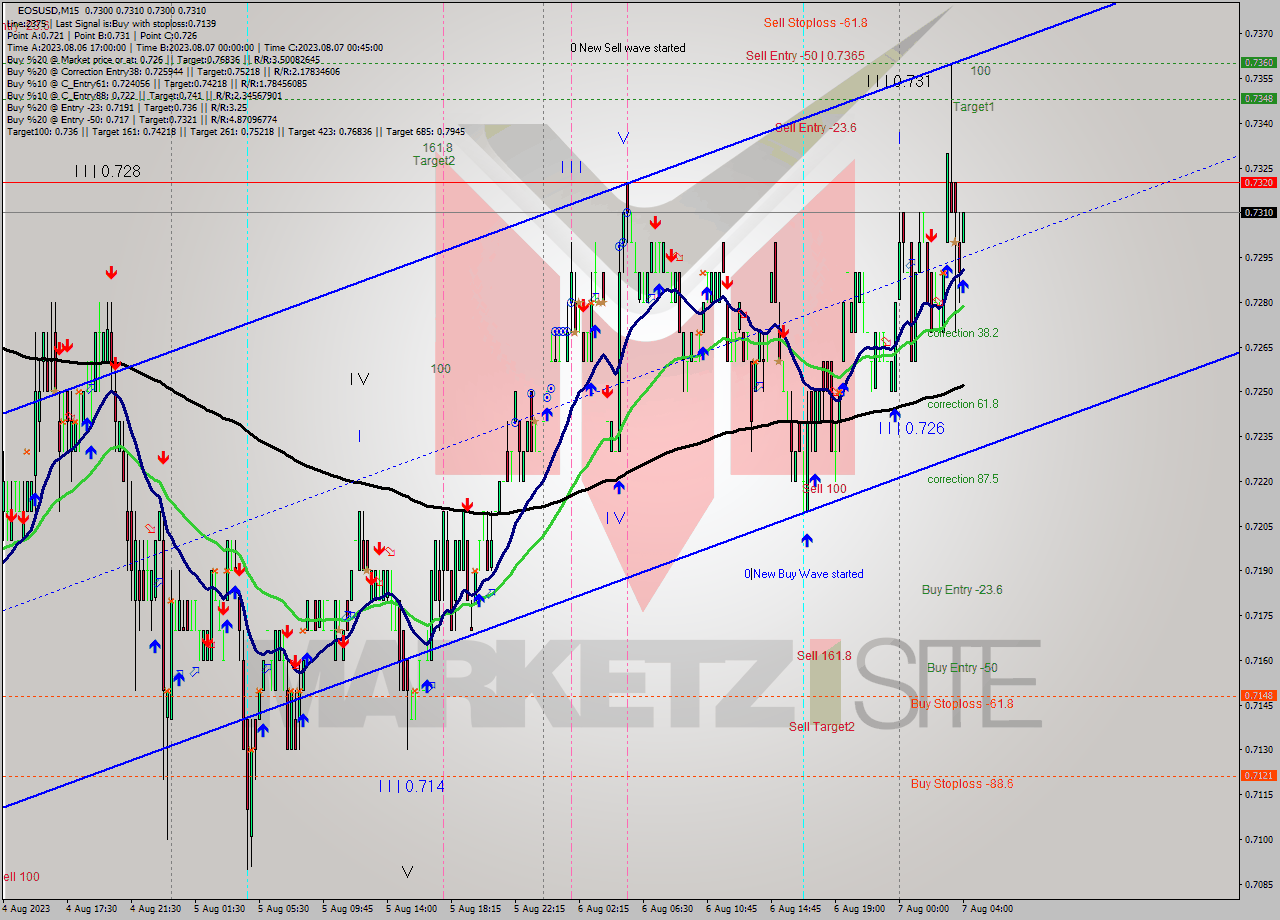The height and width of the screenshot is (920, 1280).
Task: Select the green 'Target1' label
Action: point(973,106)
